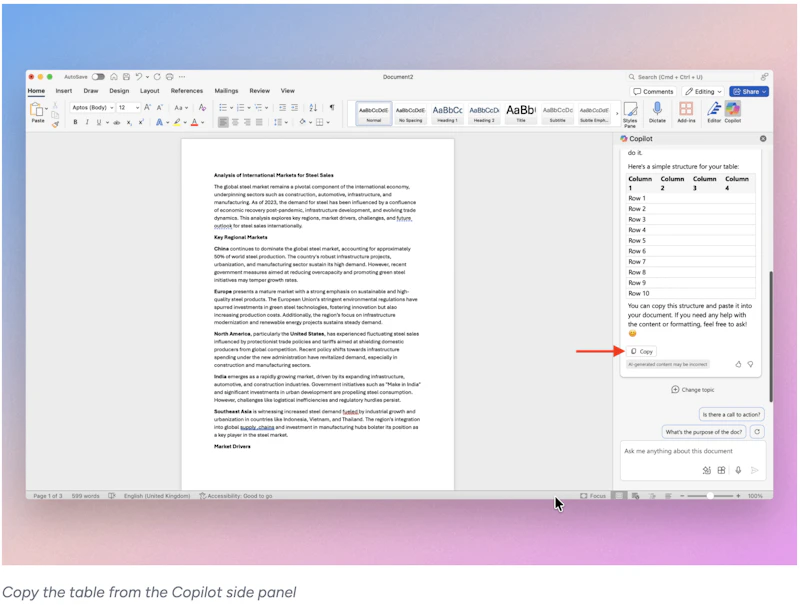Toggle Focus mode in status bar
Screen dimensions: 800x605
click(593, 495)
